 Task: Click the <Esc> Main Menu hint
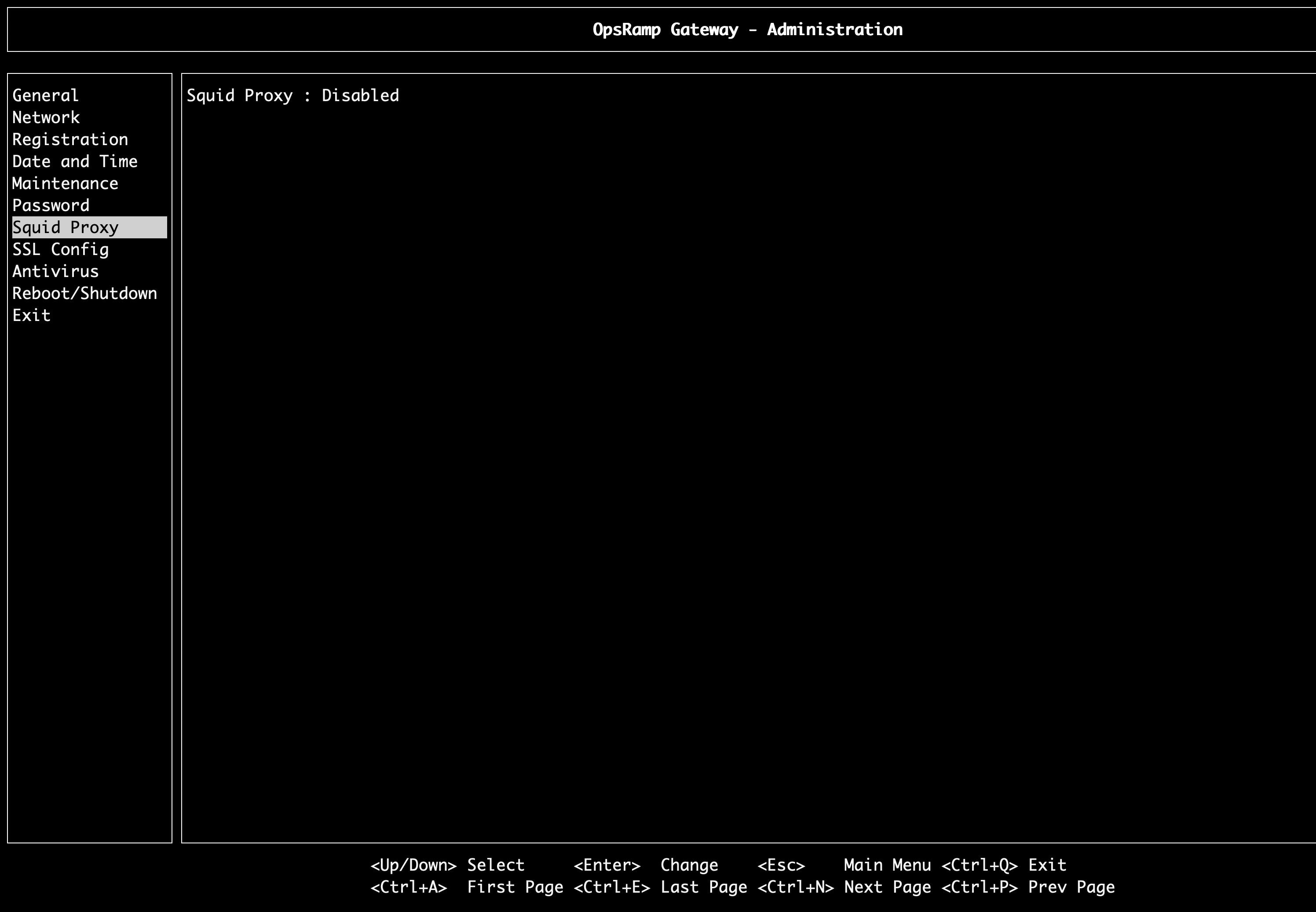click(844, 865)
